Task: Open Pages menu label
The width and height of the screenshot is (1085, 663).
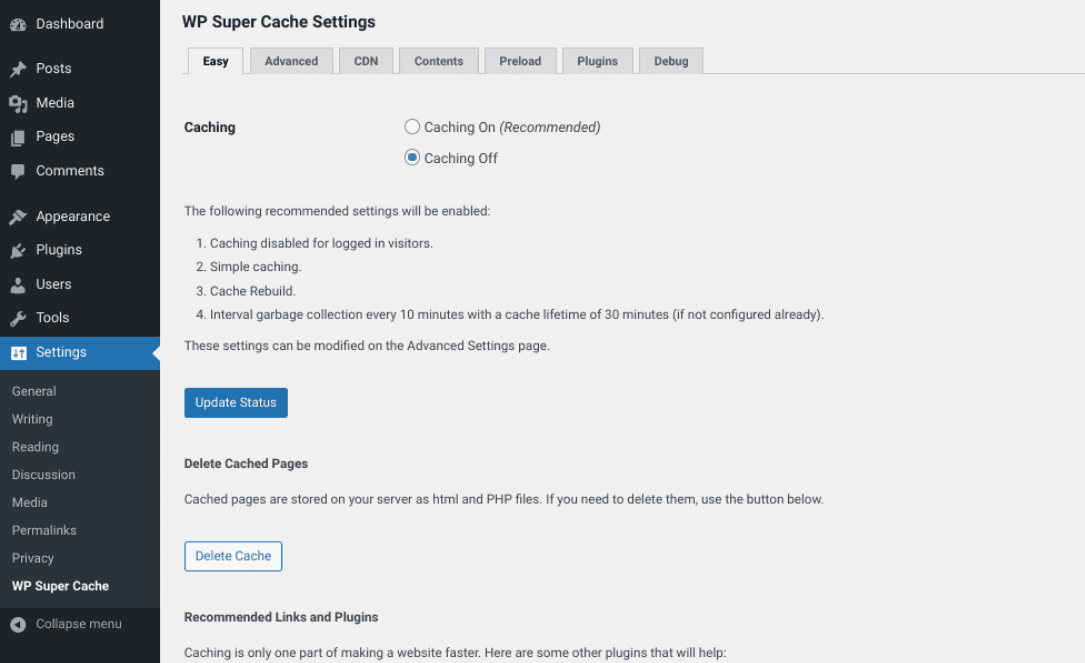Action: pos(55,136)
